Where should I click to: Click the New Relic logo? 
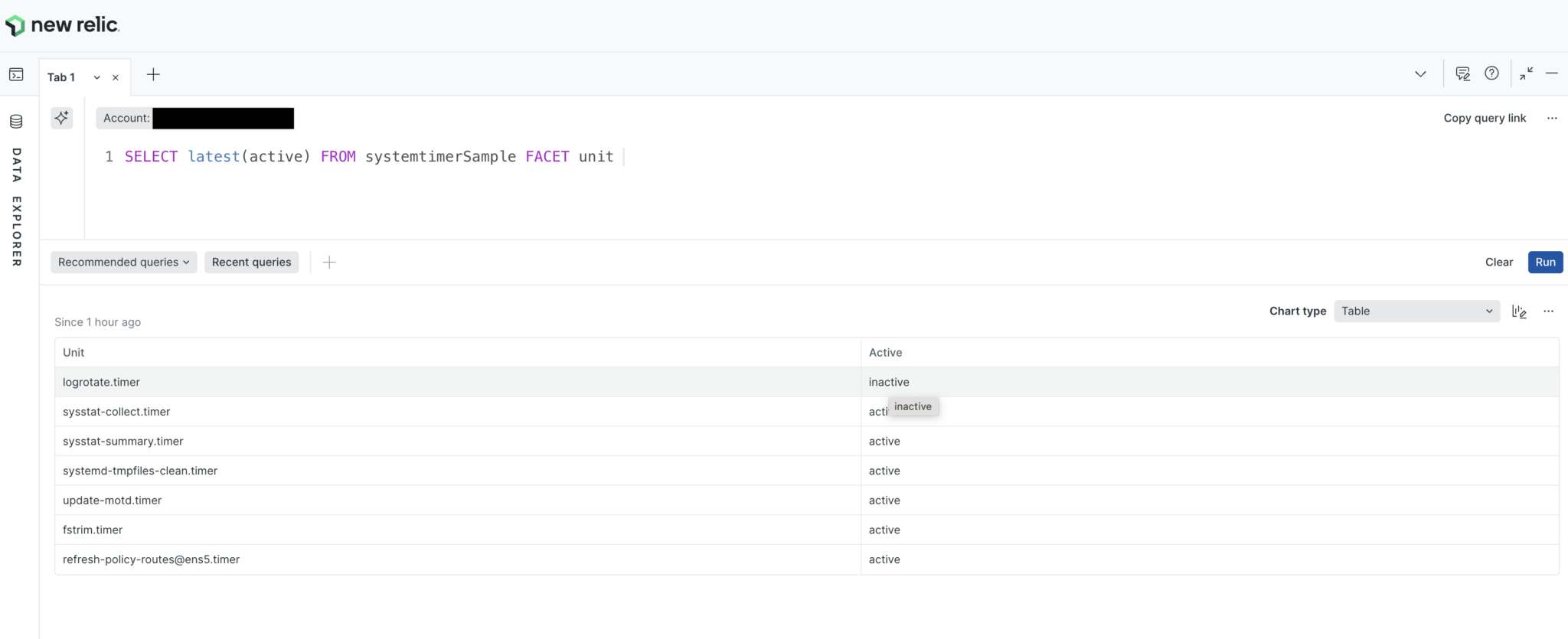62,25
